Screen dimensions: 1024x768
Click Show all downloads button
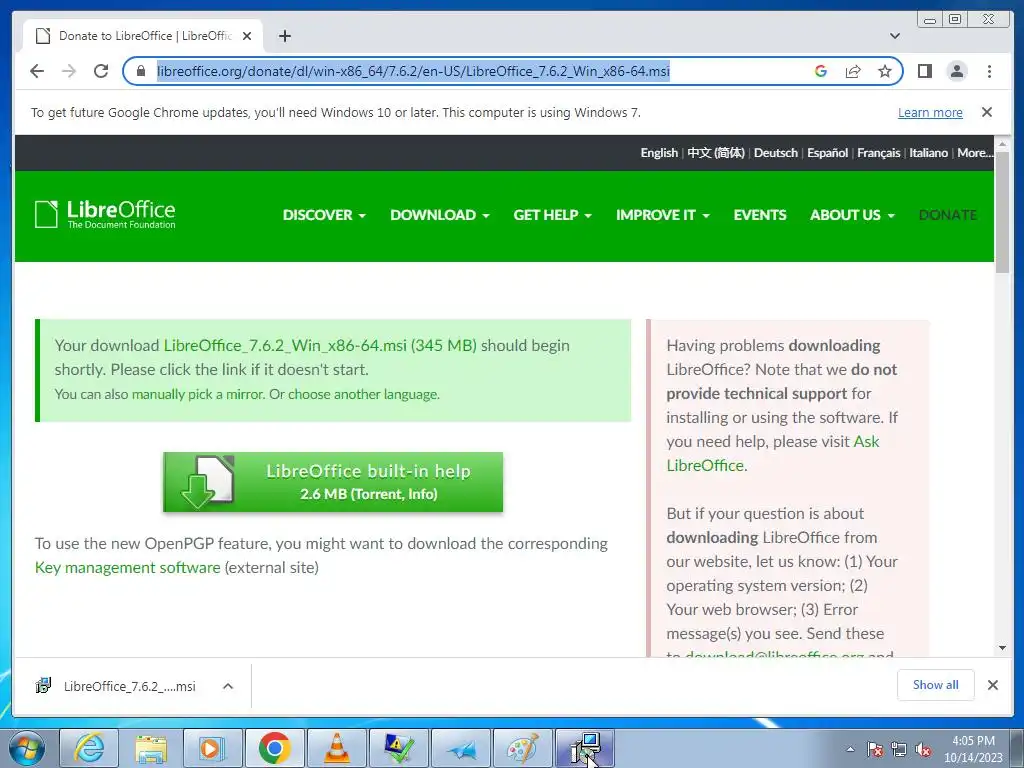coord(935,685)
